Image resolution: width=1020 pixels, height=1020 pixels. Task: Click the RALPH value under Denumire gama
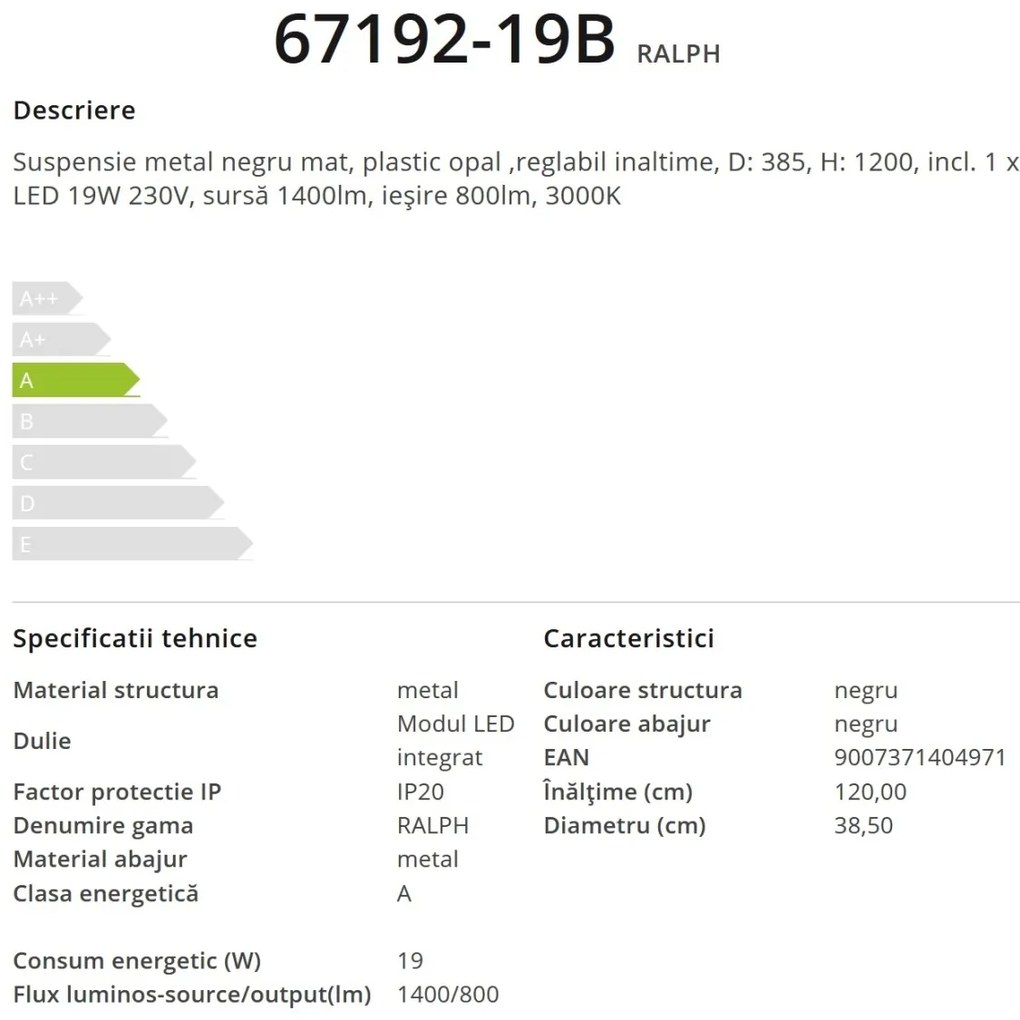click(x=433, y=825)
